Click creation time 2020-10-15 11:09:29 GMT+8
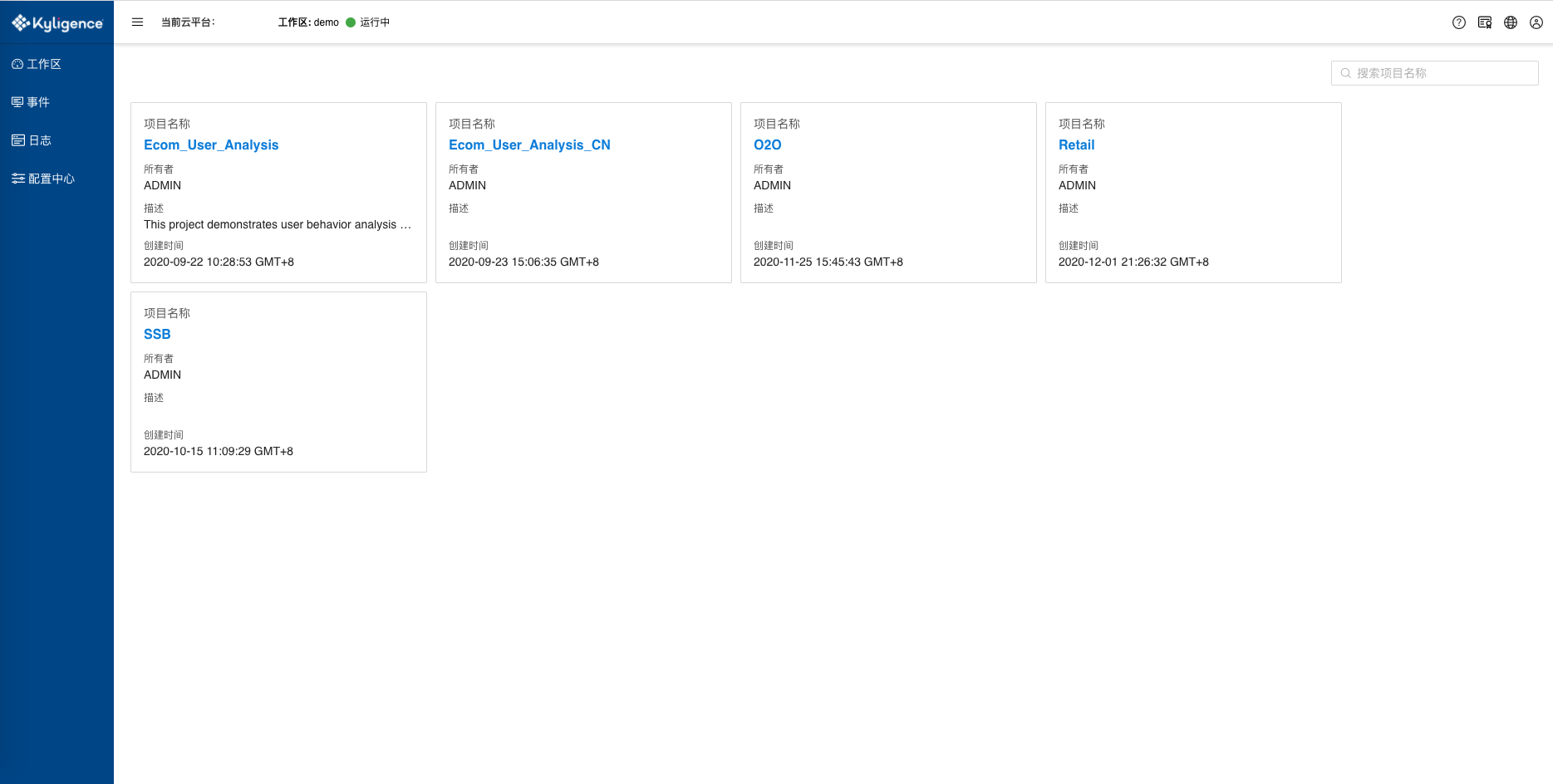The height and width of the screenshot is (784, 1553). (x=219, y=451)
